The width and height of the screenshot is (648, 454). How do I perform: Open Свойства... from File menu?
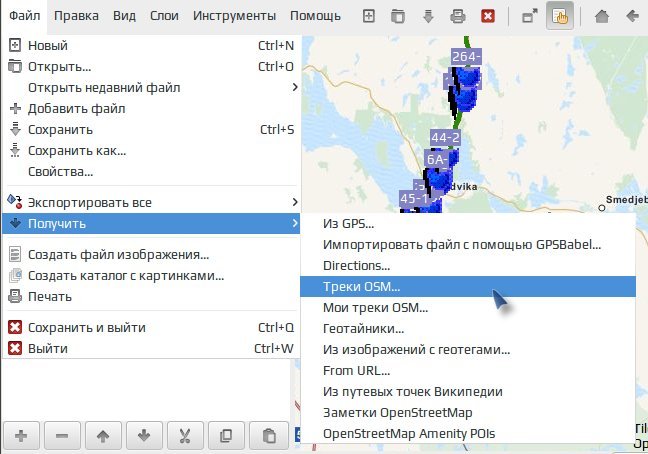click(x=151, y=171)
